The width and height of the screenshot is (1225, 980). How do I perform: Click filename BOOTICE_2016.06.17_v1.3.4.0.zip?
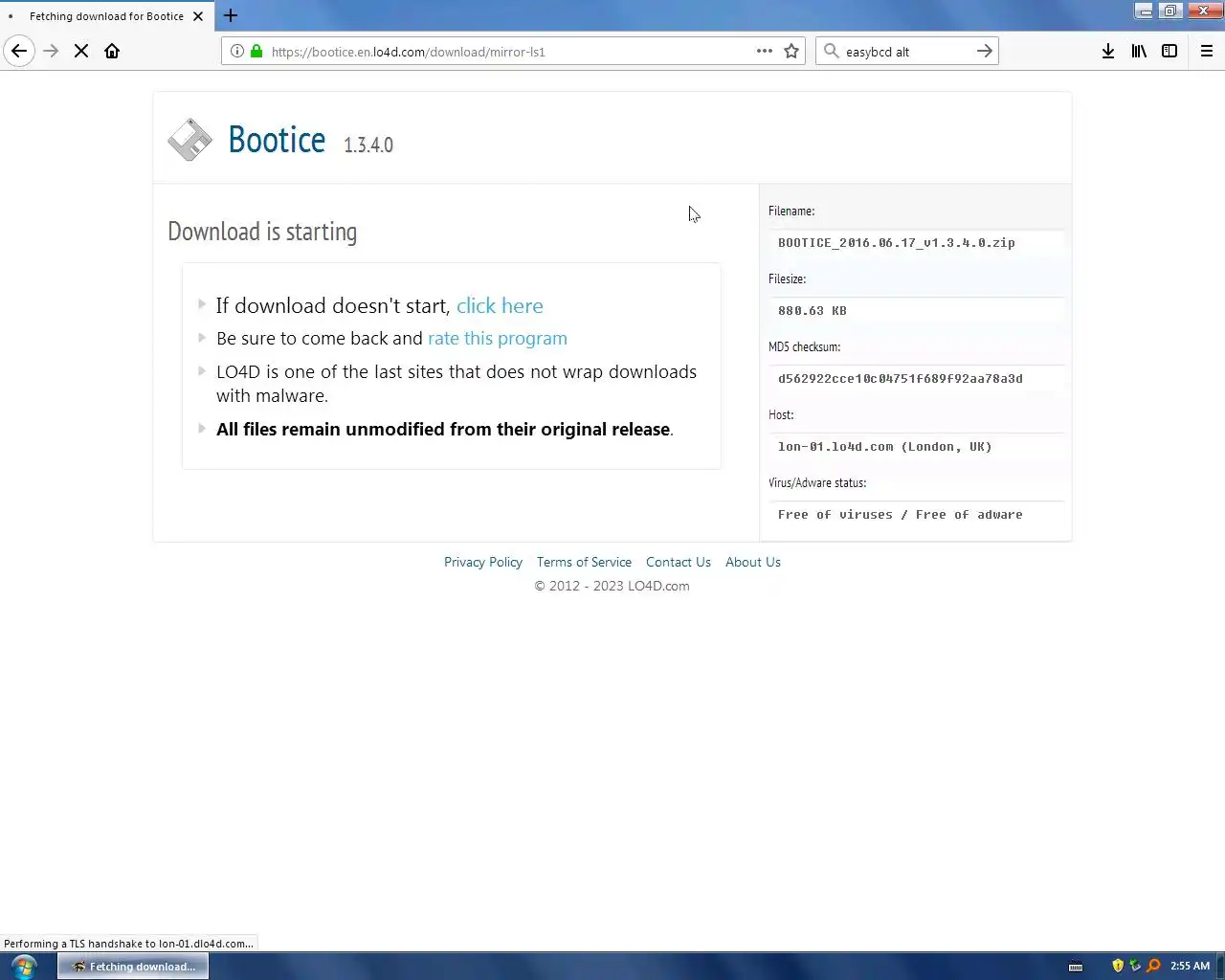(897, 243)
